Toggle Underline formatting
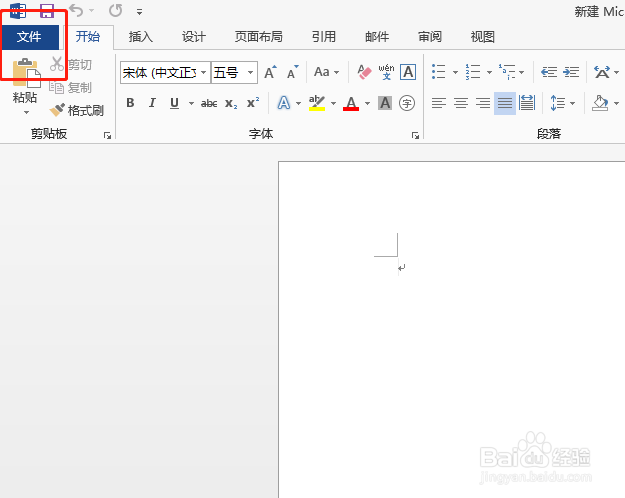The height and width of the screenshot is (498, 625). (174, 103)
